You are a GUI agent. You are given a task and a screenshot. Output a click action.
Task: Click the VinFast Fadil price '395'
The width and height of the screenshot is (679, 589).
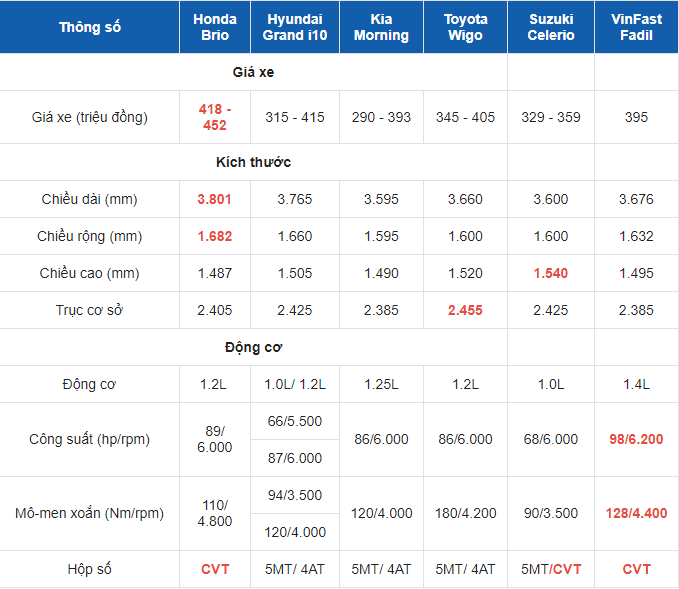pos(636,117)
